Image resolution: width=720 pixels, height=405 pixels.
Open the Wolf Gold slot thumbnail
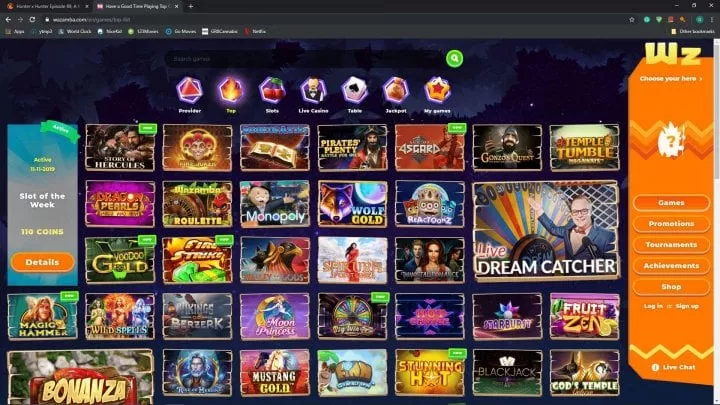(x=352, y=204)
